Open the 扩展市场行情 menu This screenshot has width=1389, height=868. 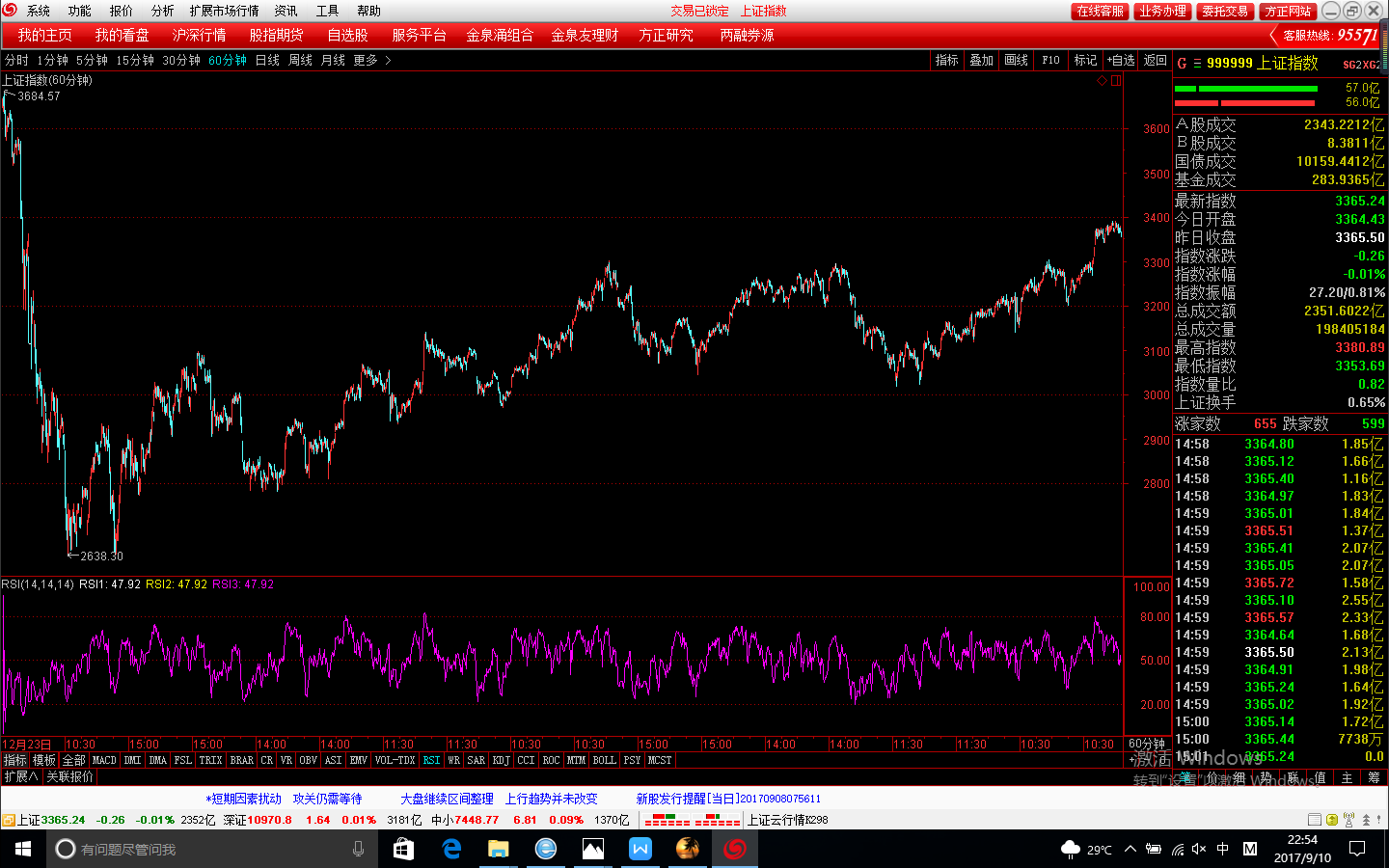coord(225,11)
